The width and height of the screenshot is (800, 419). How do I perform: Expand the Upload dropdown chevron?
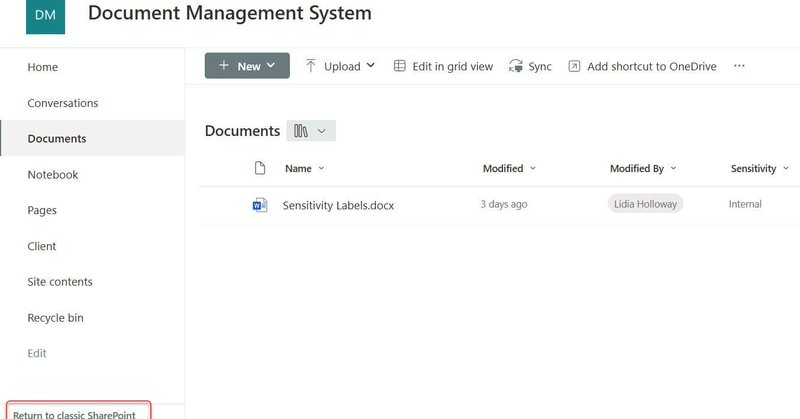[371, 66]
